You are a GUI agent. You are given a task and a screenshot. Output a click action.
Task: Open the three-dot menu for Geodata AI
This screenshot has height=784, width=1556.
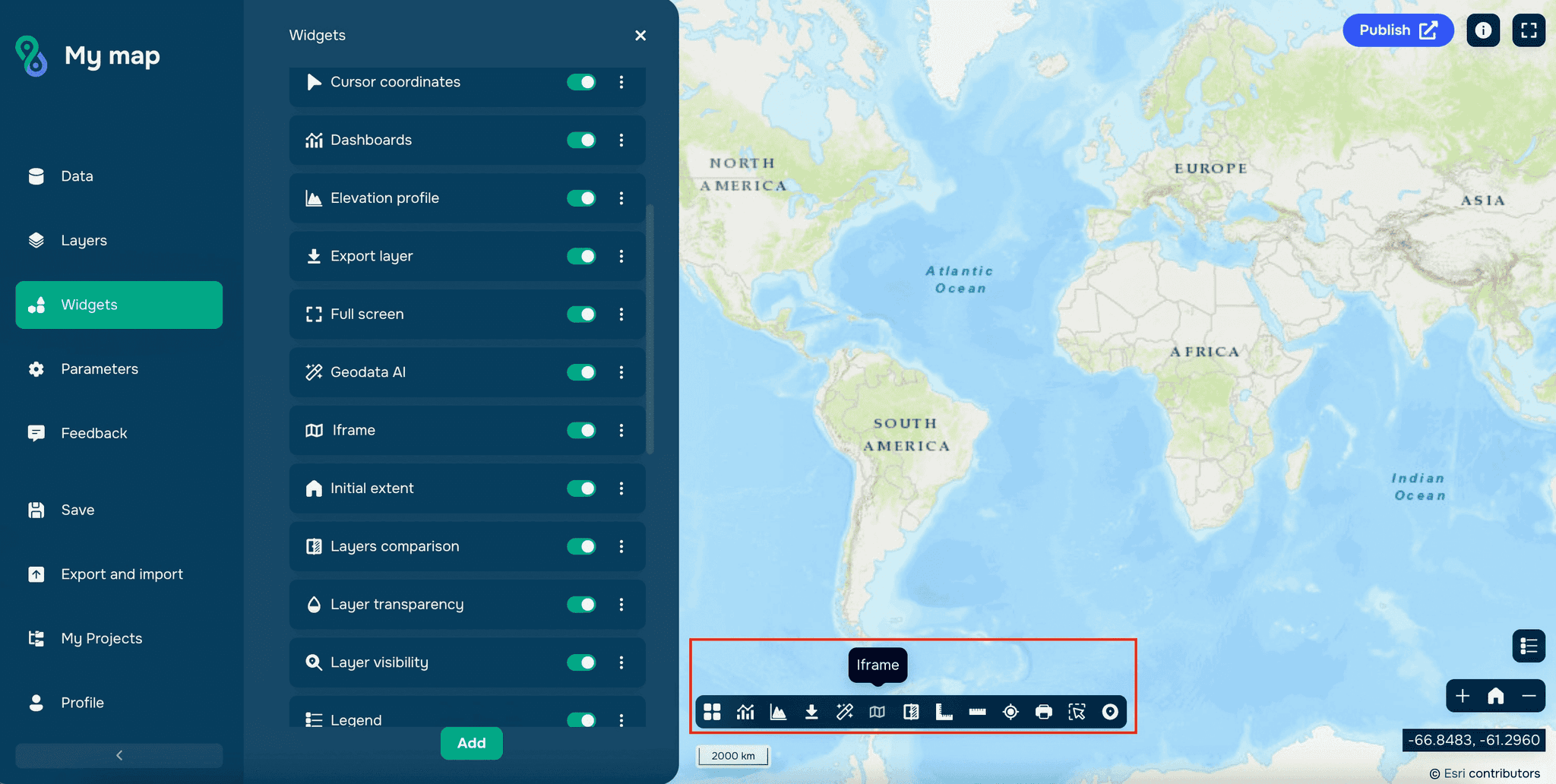(x=622, y=372)
